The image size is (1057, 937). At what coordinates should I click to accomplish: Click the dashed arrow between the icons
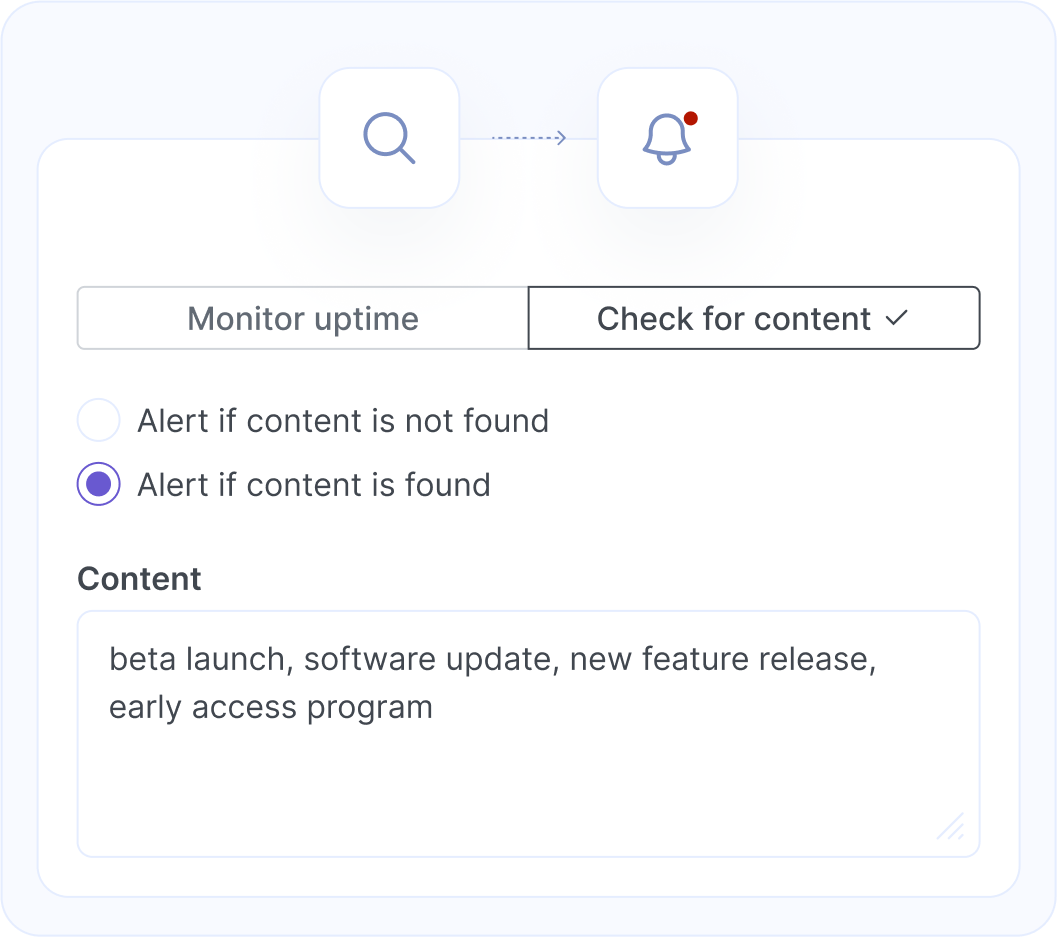(528, 137)
